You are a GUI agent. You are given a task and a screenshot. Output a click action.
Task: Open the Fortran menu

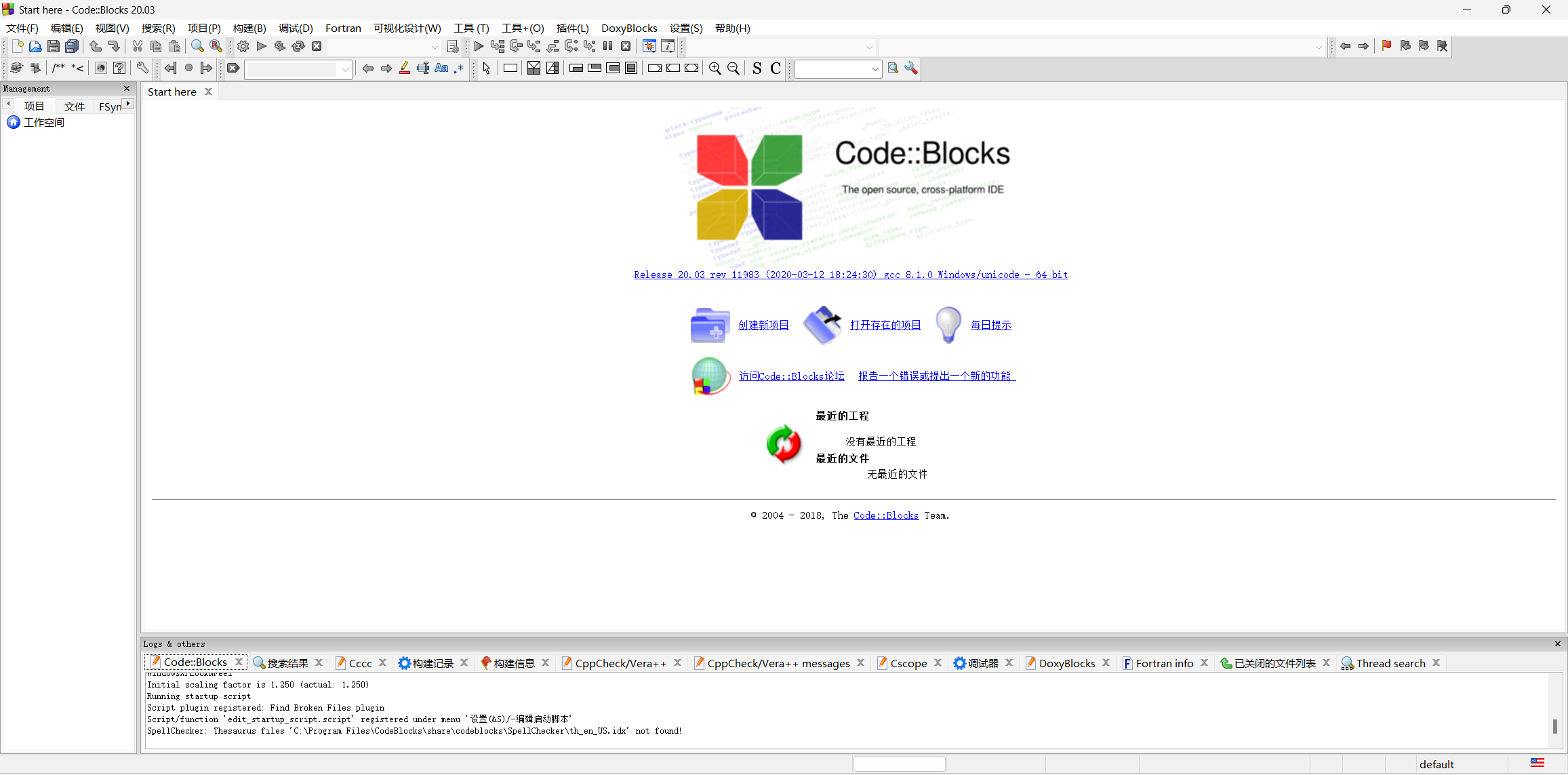point(343,28)
